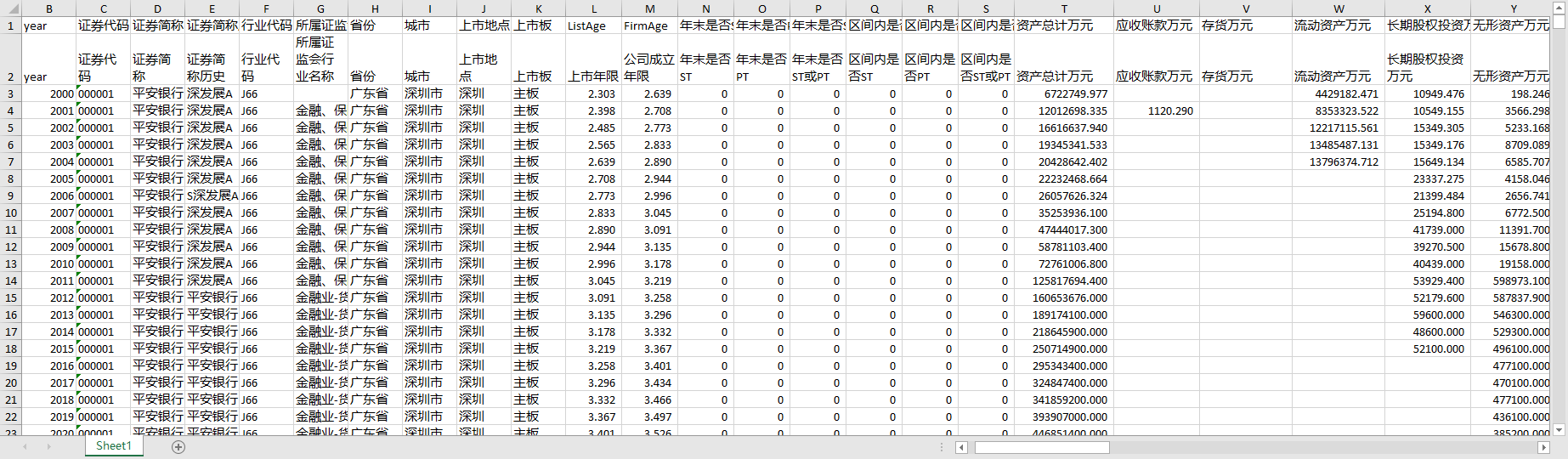
Task: Click the 上市年限 header cell in row 2
Action: point(593,59)
